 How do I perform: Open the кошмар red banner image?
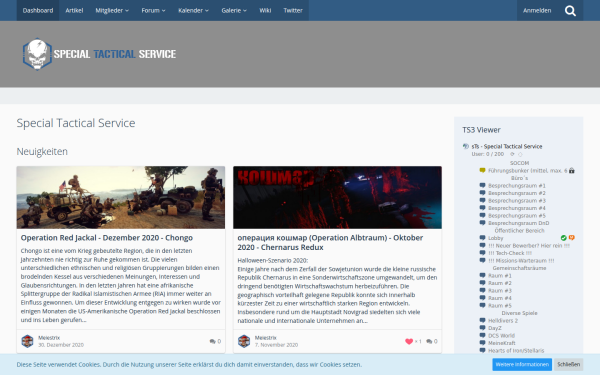tap(337, 197)
